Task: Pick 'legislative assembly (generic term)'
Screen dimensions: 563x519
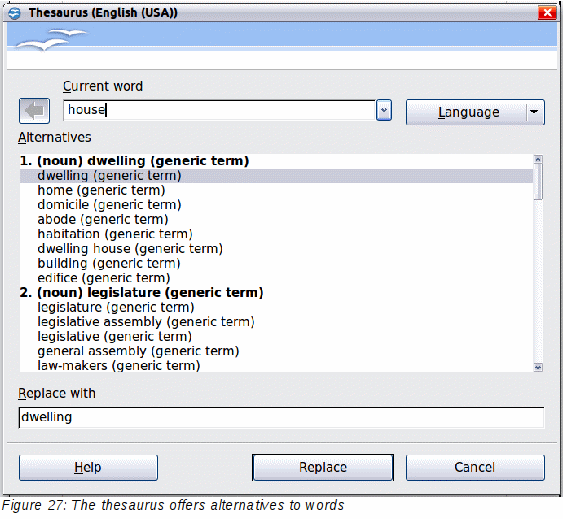Action: (146, 322)
